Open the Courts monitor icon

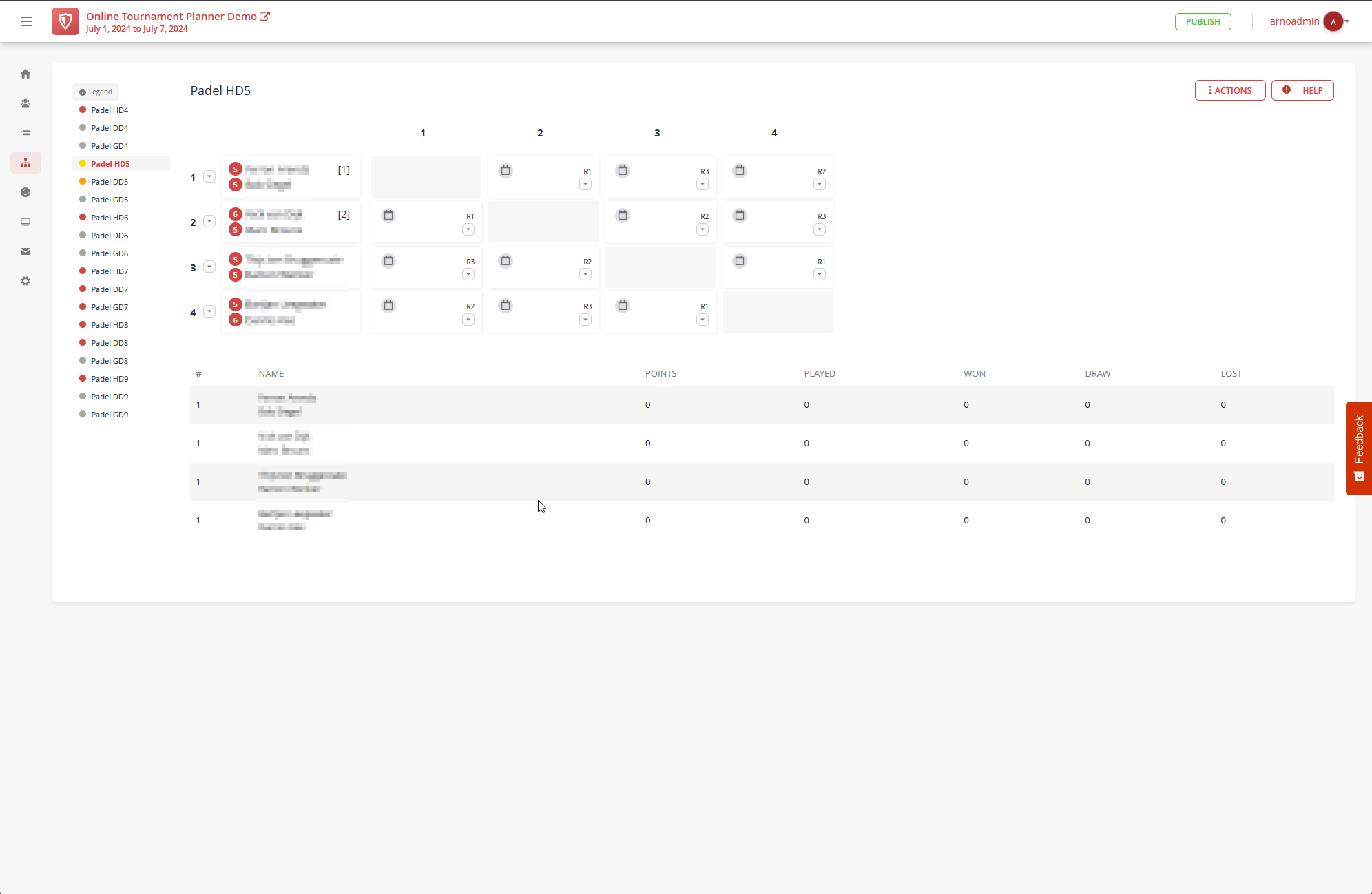pyautogui.click(x=25, y=222)
